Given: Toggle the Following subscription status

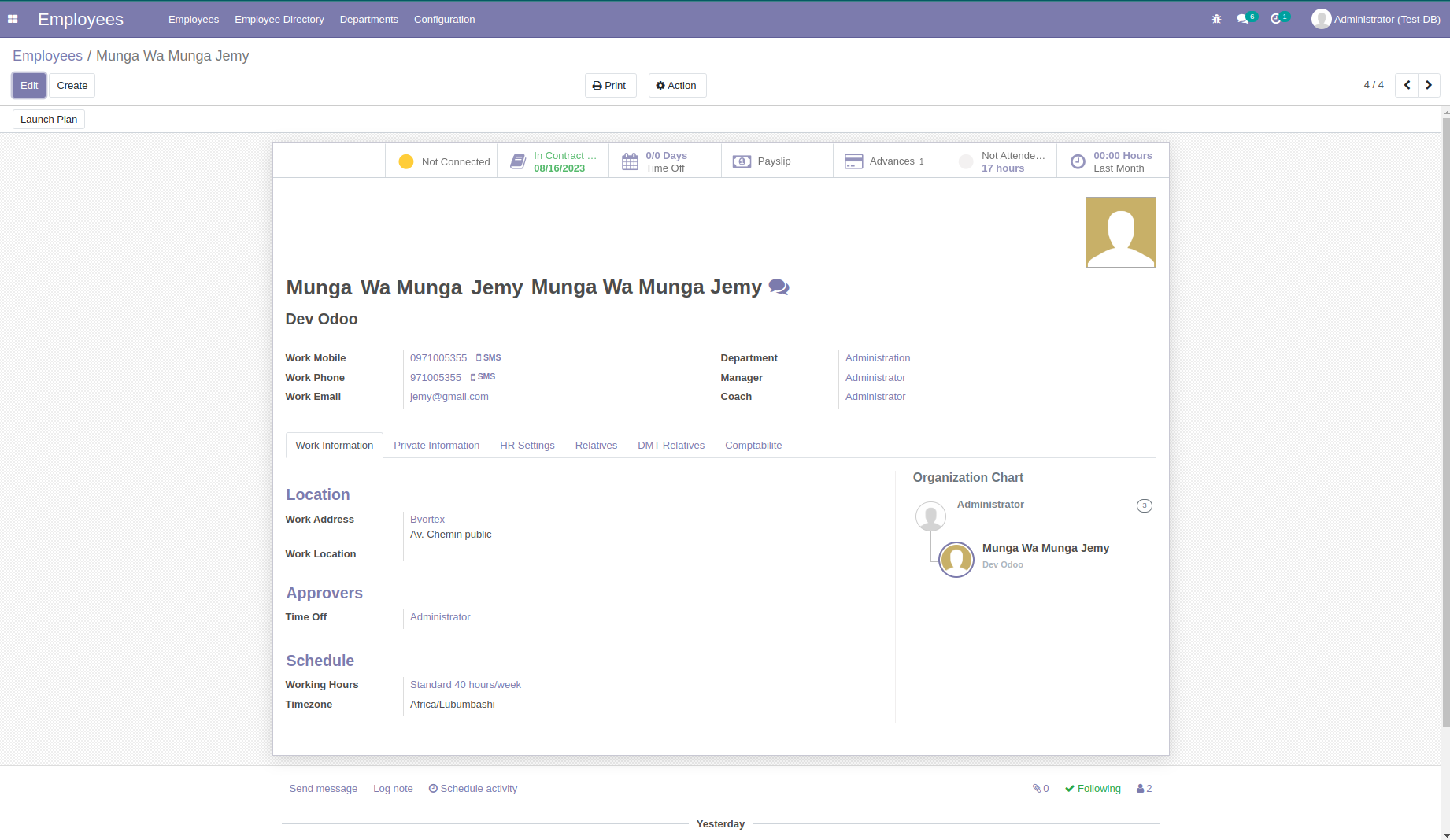Looking at the screenshot, I should click(x=1093, y=789).
